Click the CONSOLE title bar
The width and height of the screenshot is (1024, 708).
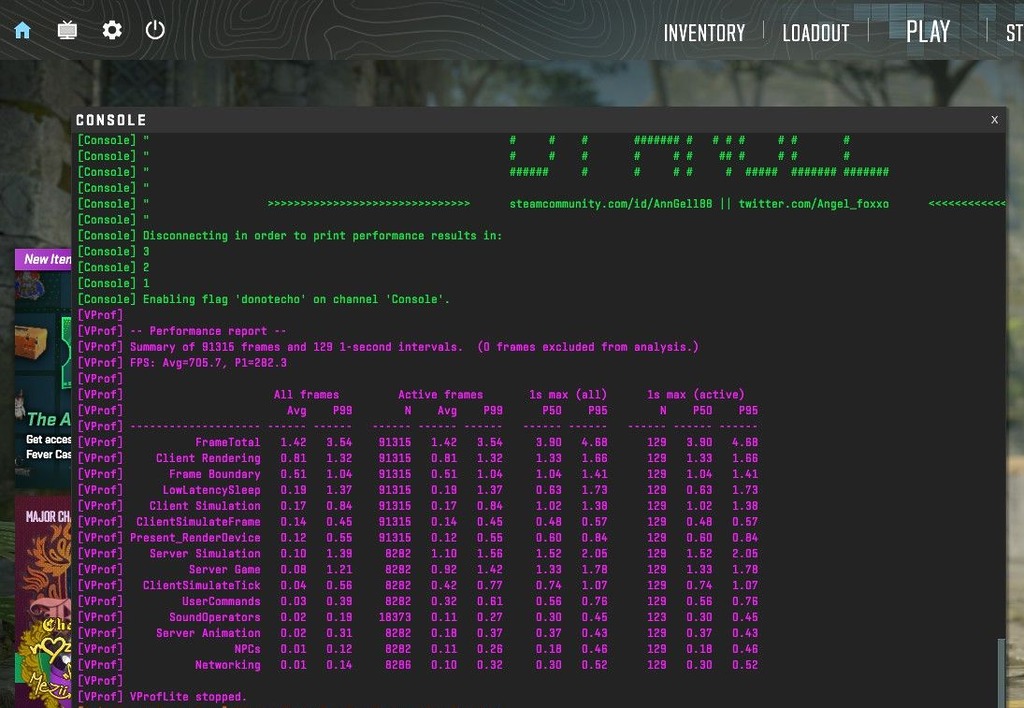[500, 119]
